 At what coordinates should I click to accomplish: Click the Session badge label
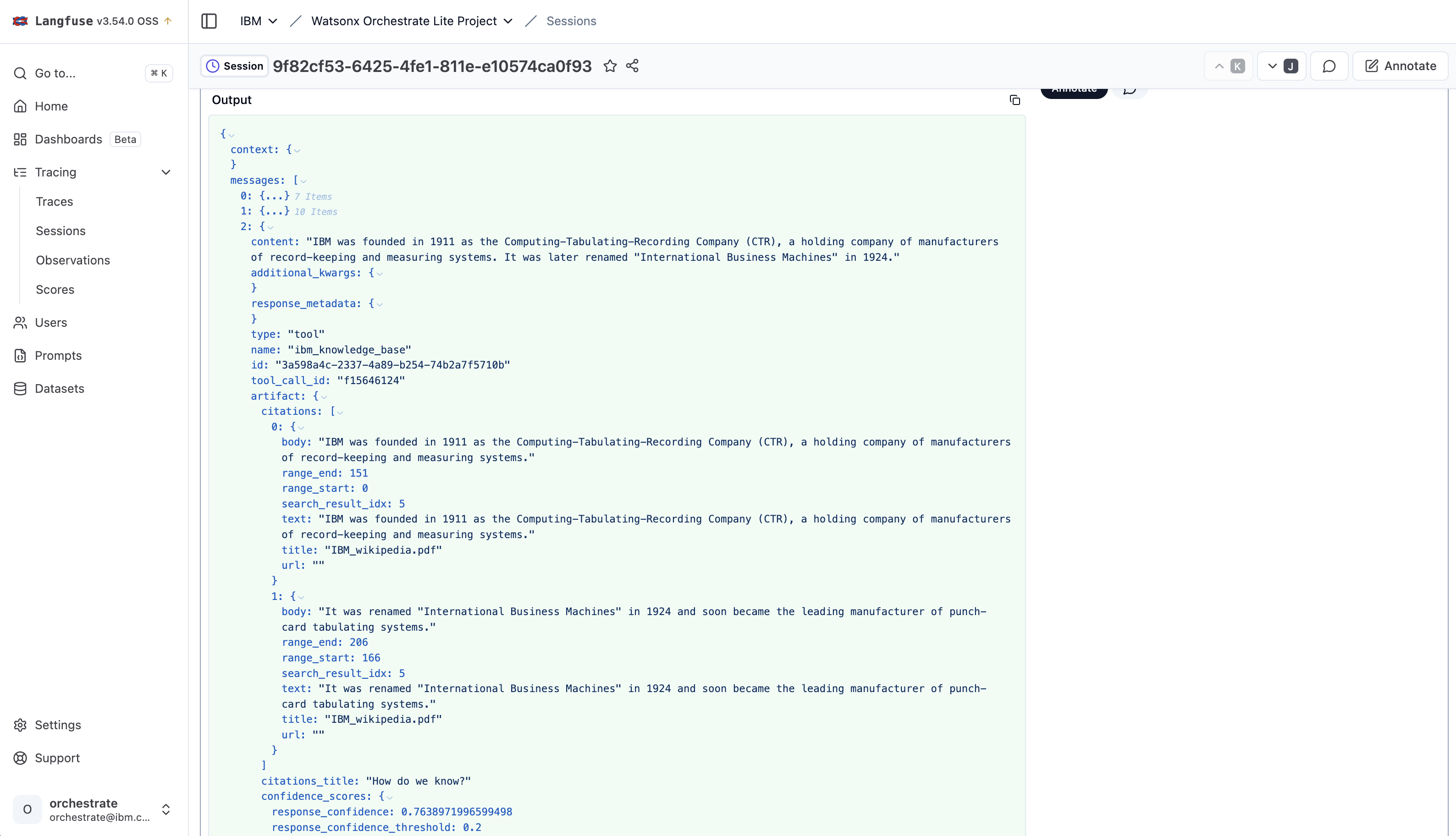(234, 66)
